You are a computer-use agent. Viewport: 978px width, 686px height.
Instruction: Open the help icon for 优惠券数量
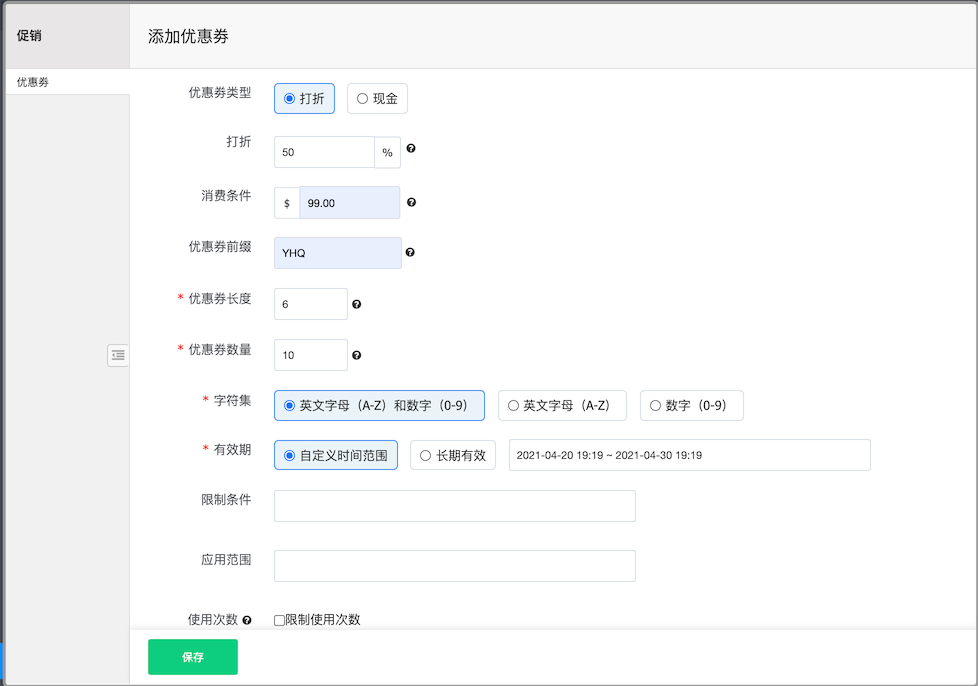click(356, 354)
